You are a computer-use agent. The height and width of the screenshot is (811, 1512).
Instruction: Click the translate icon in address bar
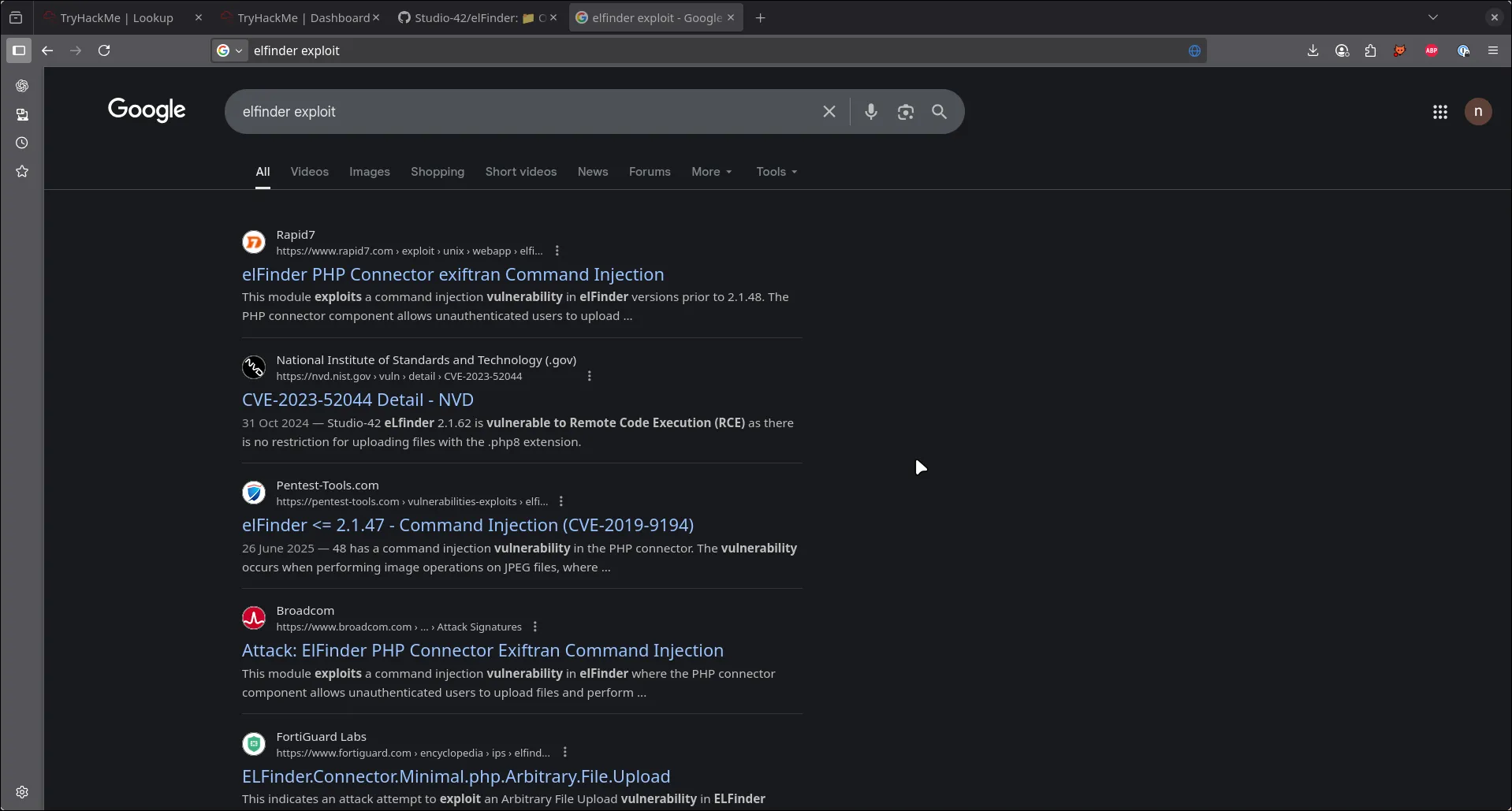coord(1194,50)
